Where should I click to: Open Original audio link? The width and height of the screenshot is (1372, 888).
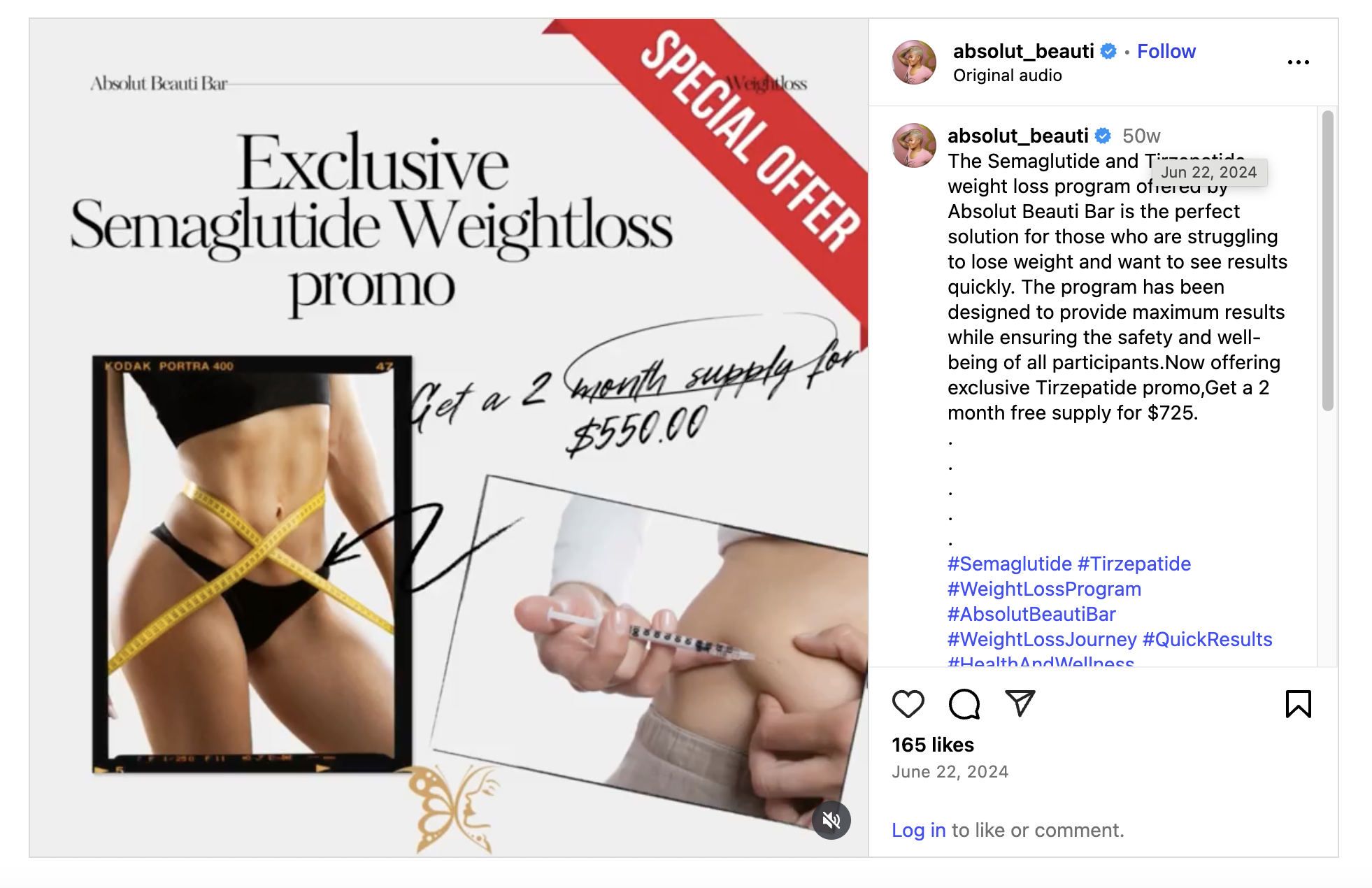point(1007,76)
